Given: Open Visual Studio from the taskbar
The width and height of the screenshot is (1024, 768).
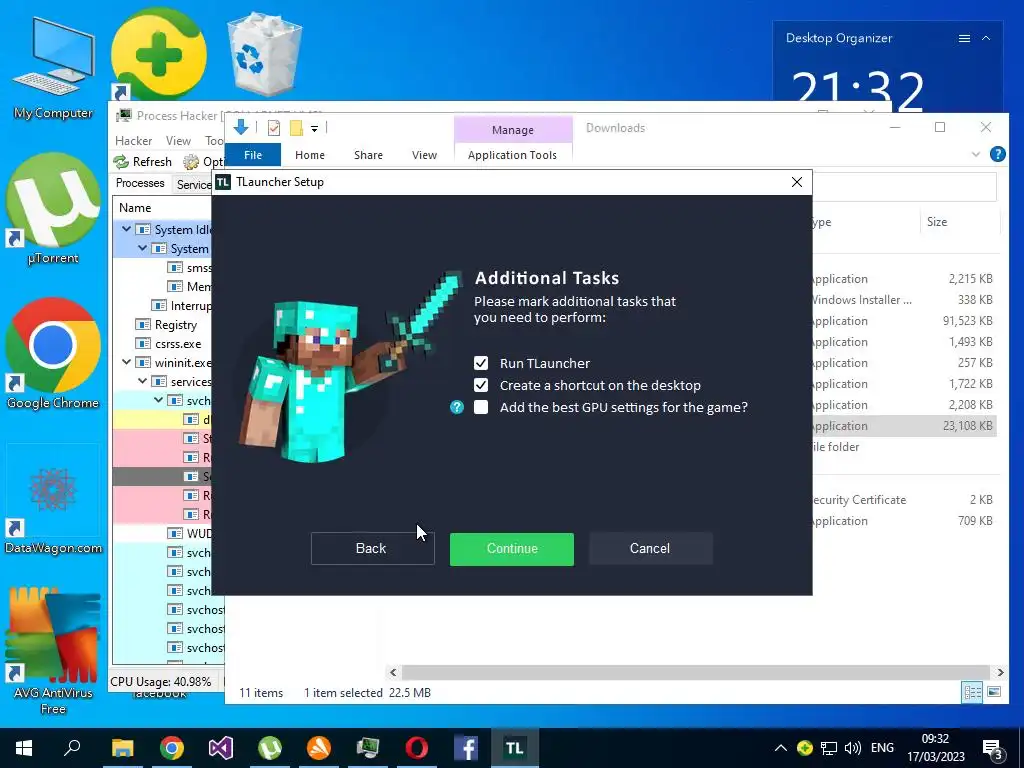Looking at the screenshot, I should [x=221, y=748].
